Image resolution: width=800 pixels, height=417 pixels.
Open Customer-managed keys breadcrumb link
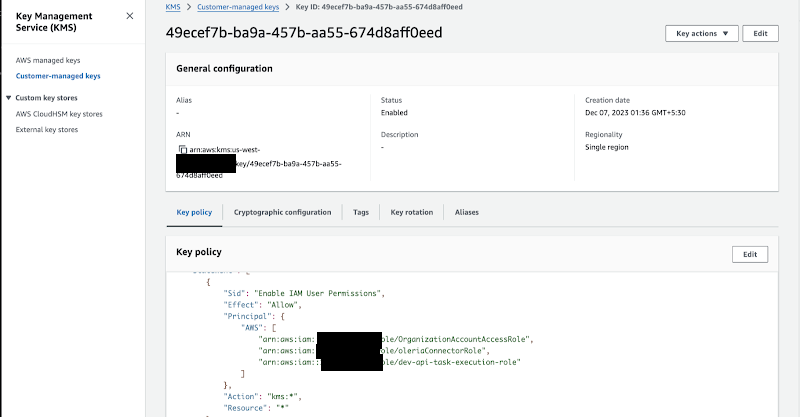click(238, 7)
